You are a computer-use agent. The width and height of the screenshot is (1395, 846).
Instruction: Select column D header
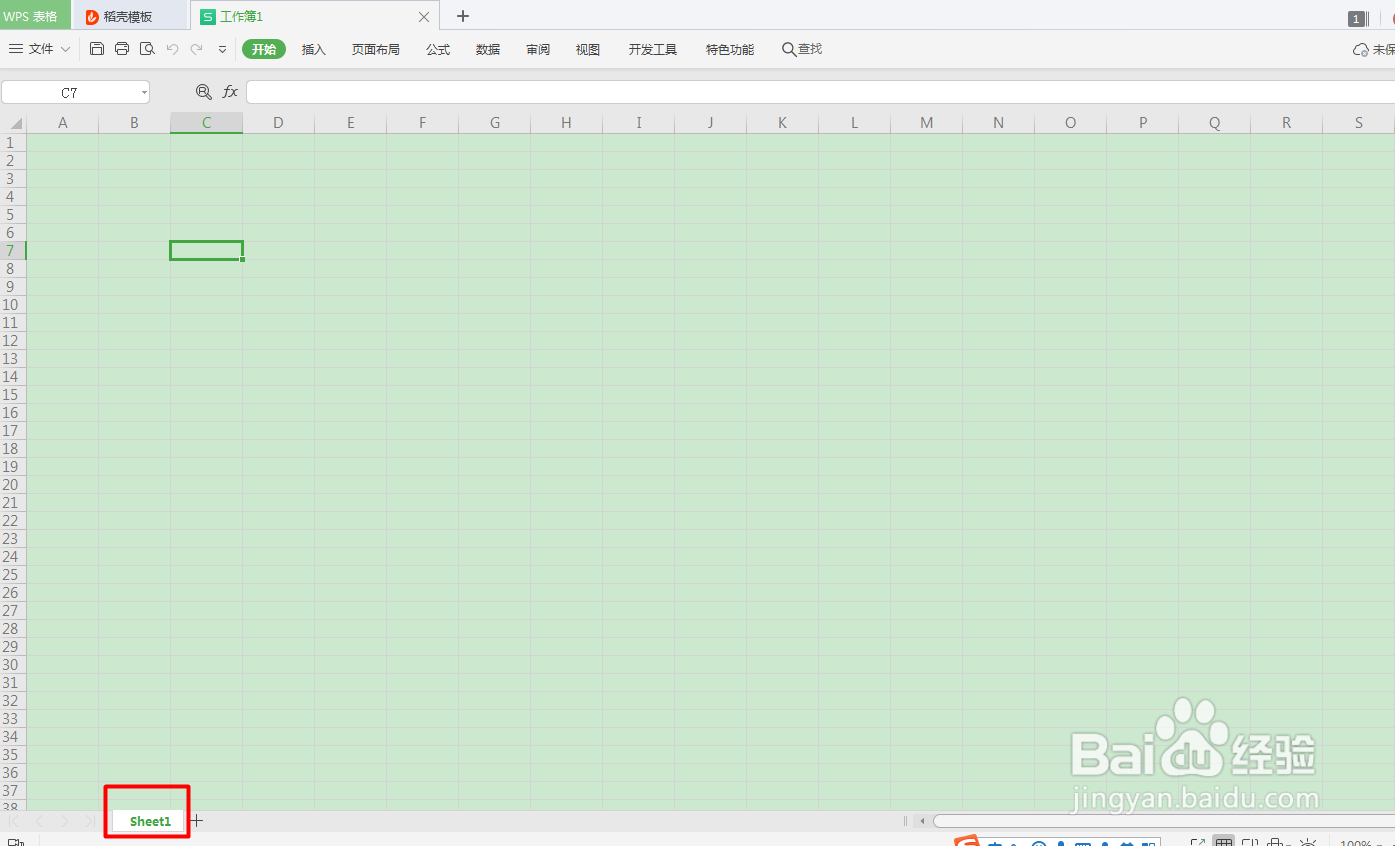[278, 123]
